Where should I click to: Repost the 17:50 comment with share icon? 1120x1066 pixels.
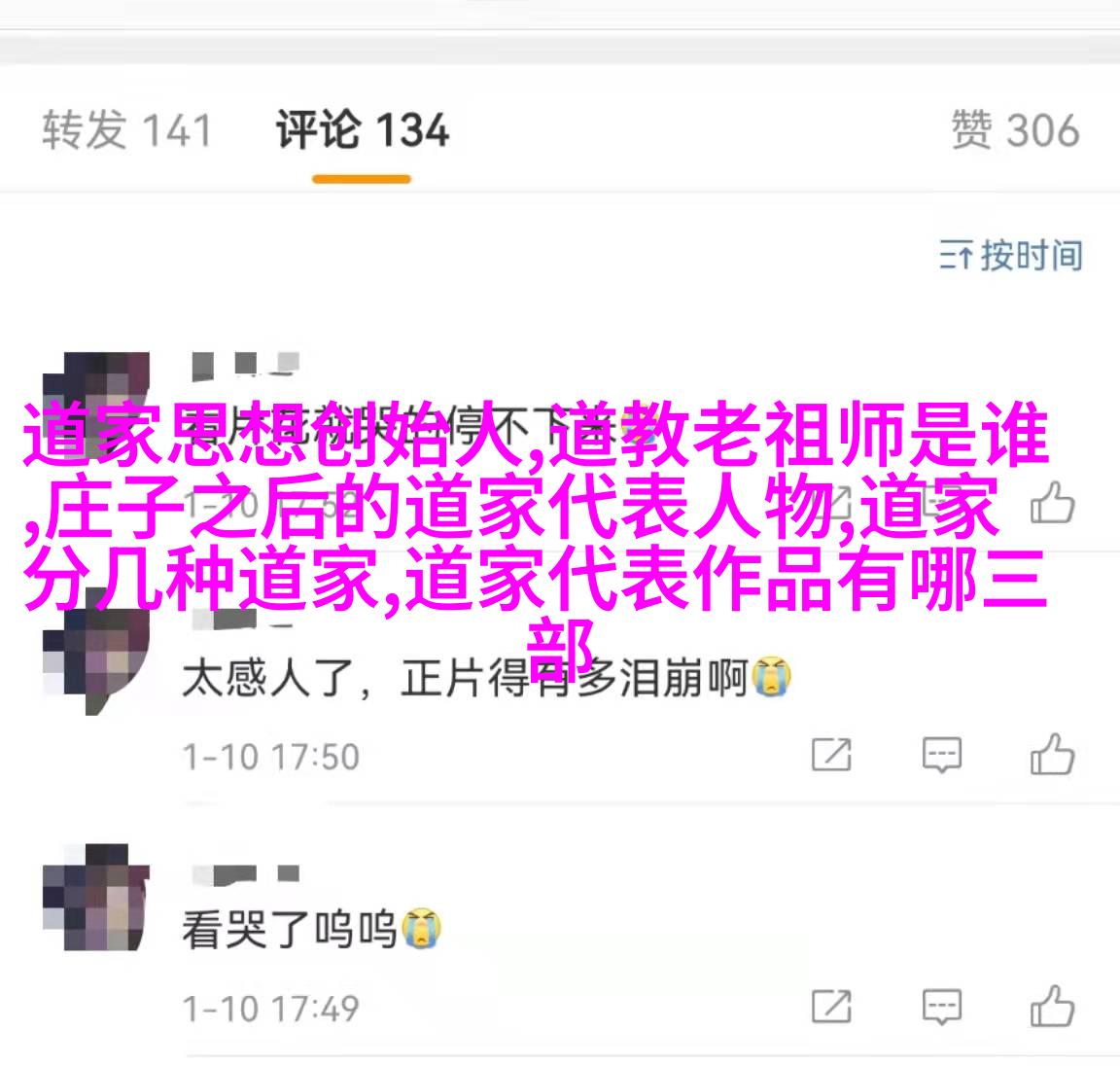[x=831, y=755]
